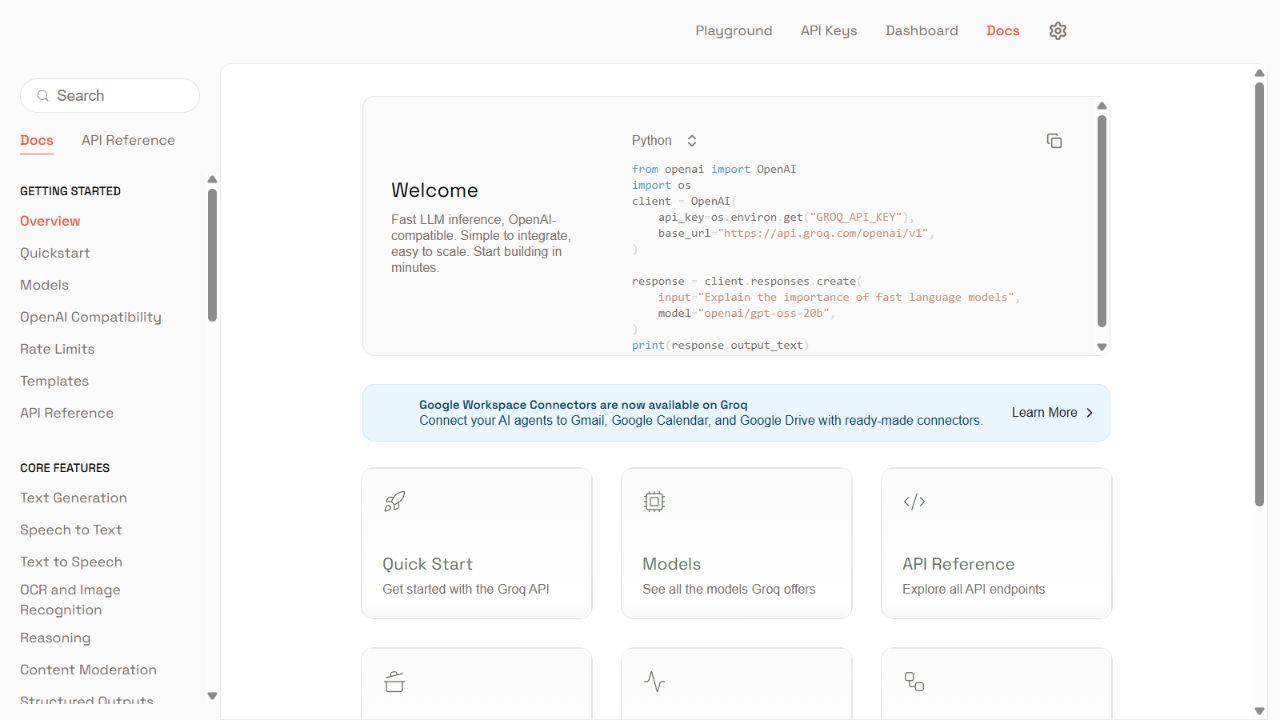This screenshot has height=720, width=1280.
Task: Open Text to Speech page
Action: 71,562
